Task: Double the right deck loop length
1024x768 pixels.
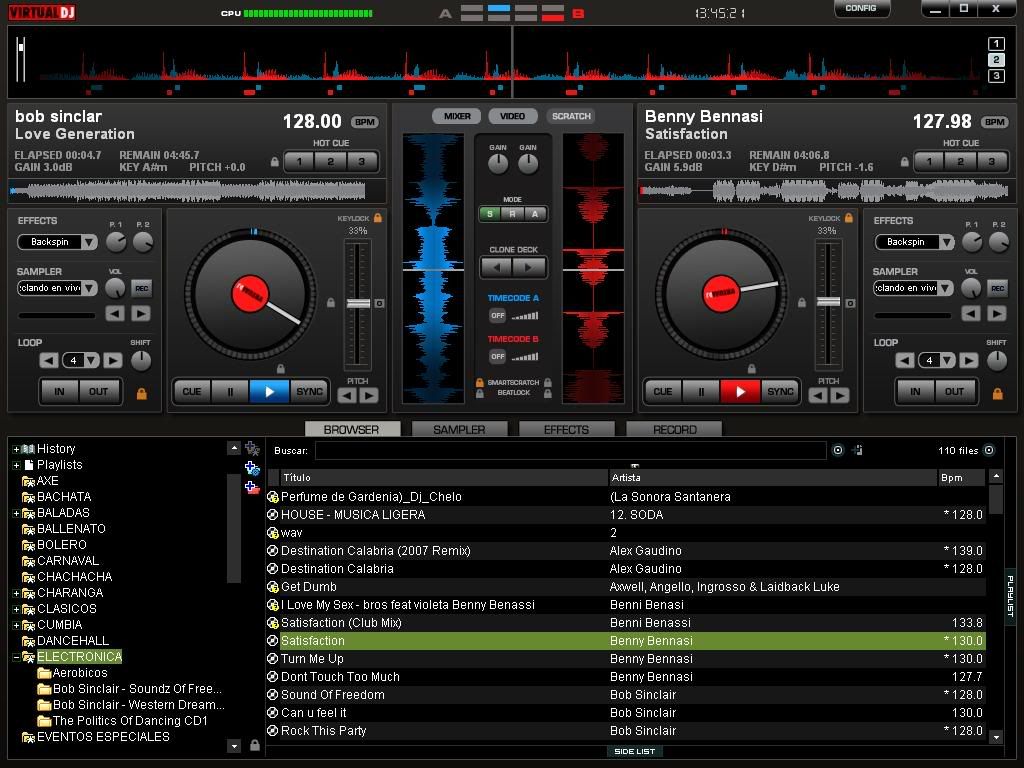Action: [x=968, y=360]
